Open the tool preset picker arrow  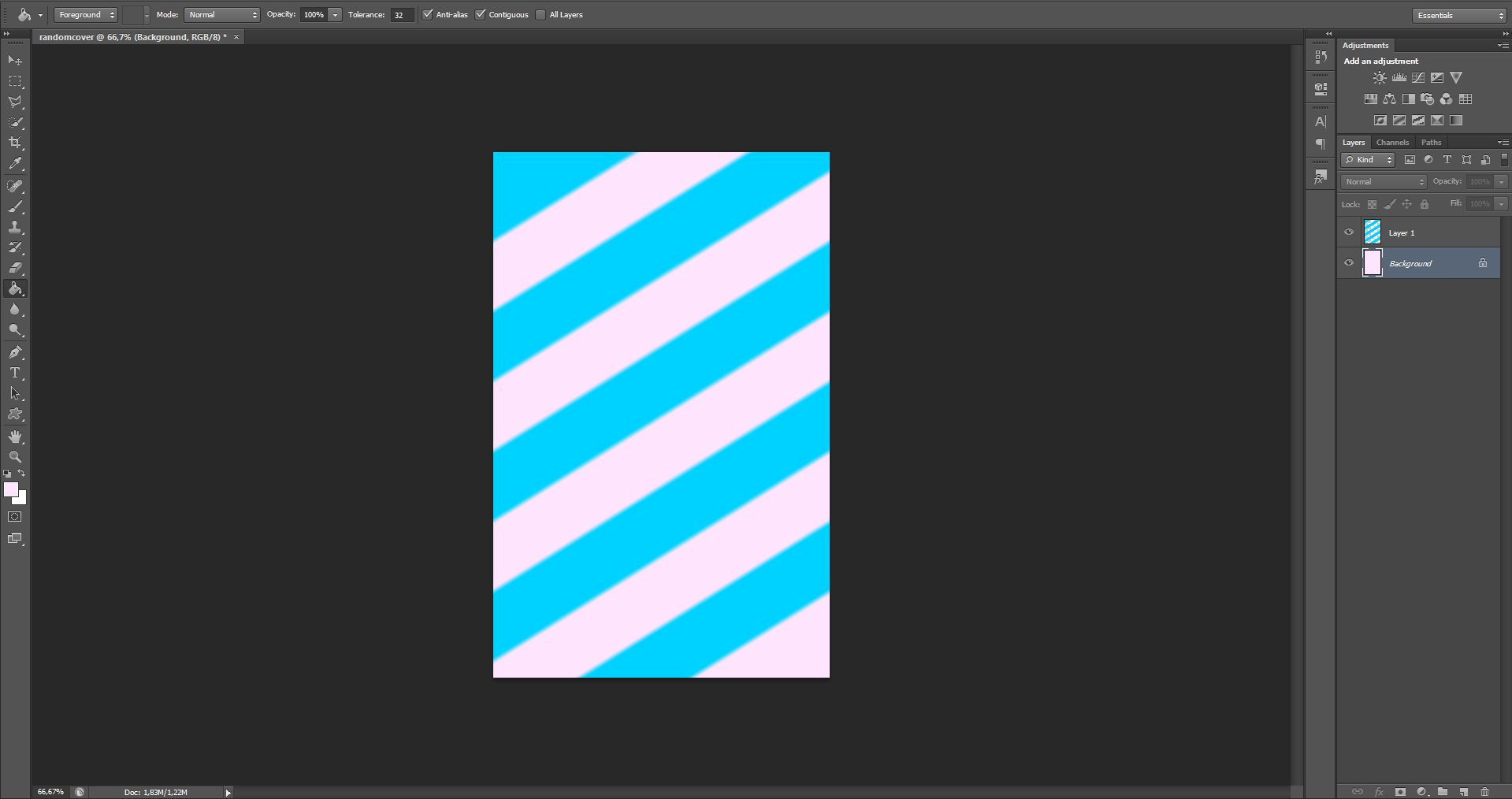[40, 14]
